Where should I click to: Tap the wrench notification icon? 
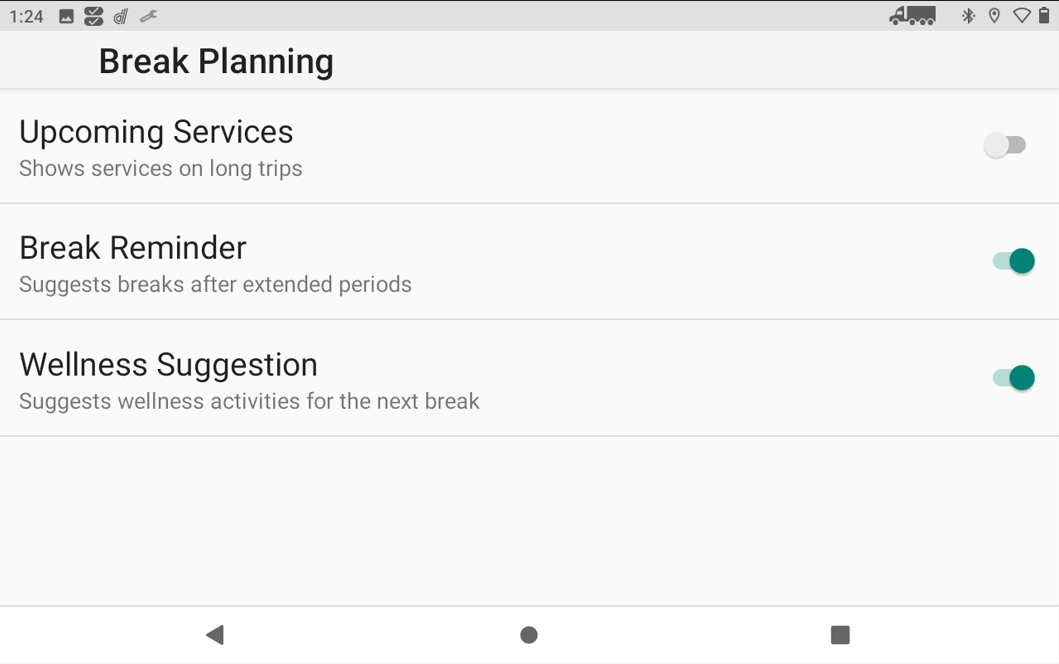point(149,17)
